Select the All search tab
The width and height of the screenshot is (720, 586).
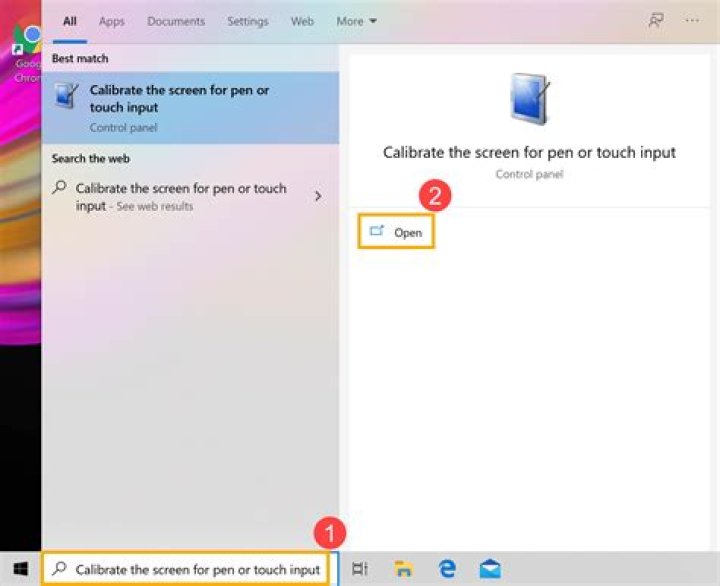tap(70, 21)
